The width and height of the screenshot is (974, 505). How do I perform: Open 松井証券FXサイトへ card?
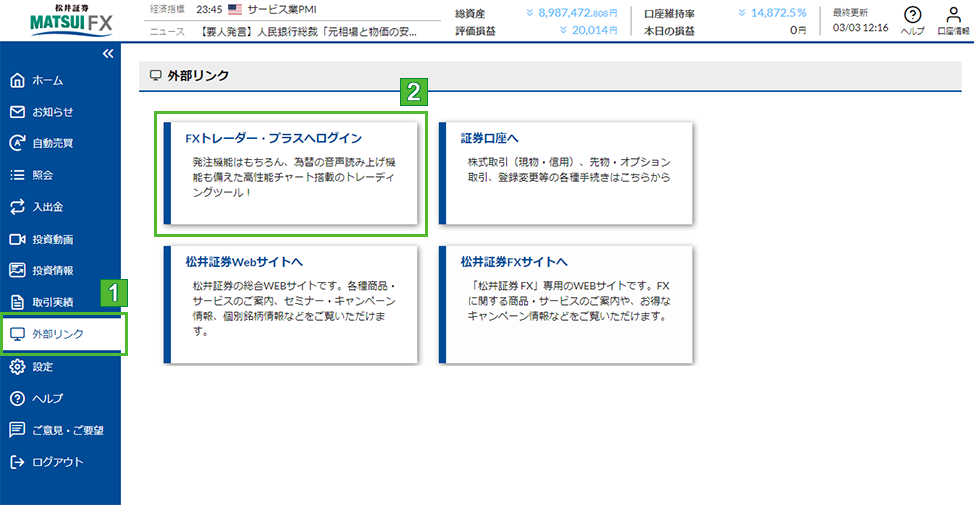click(x=566, y=304)
